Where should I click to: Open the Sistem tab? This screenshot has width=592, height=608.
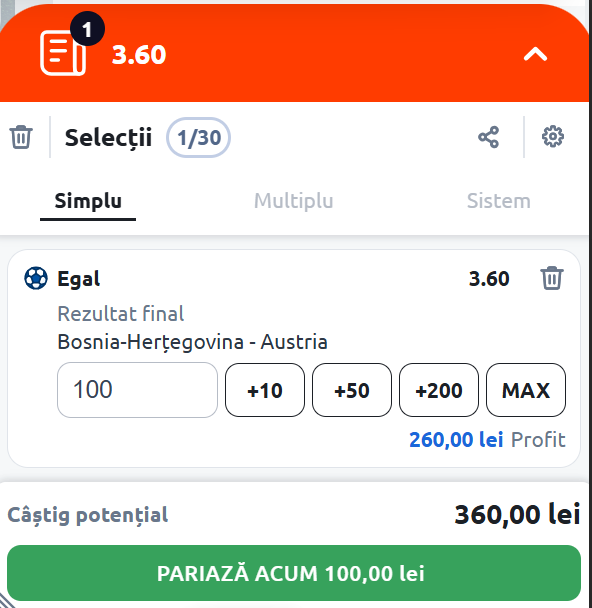point(499,201)
